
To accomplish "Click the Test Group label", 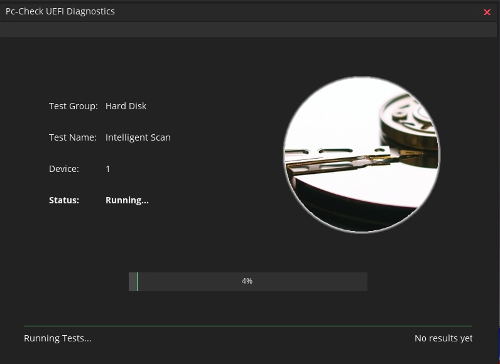I will pos(73,106).
